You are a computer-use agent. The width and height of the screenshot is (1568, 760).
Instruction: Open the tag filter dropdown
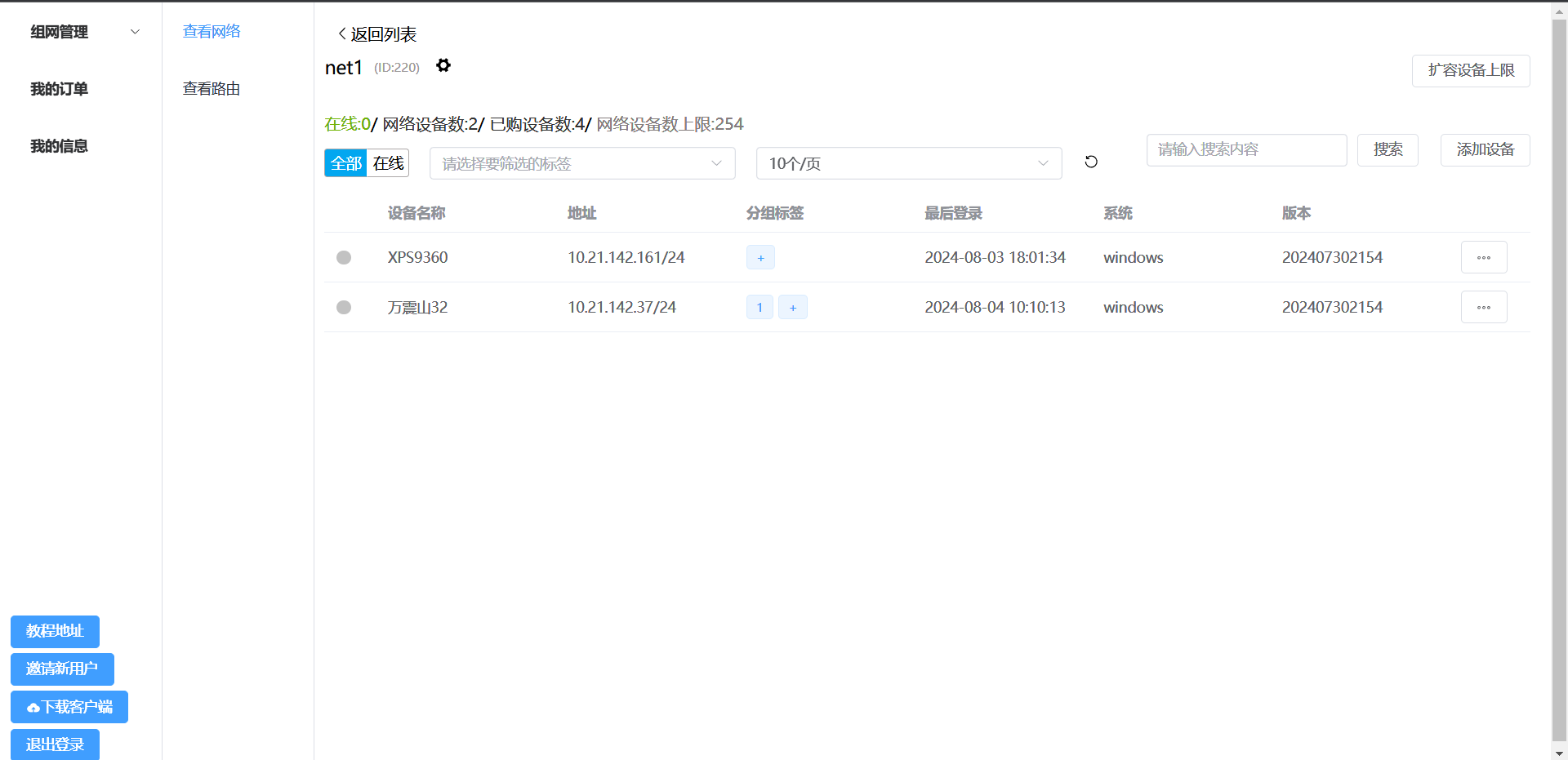click(582, 163)
